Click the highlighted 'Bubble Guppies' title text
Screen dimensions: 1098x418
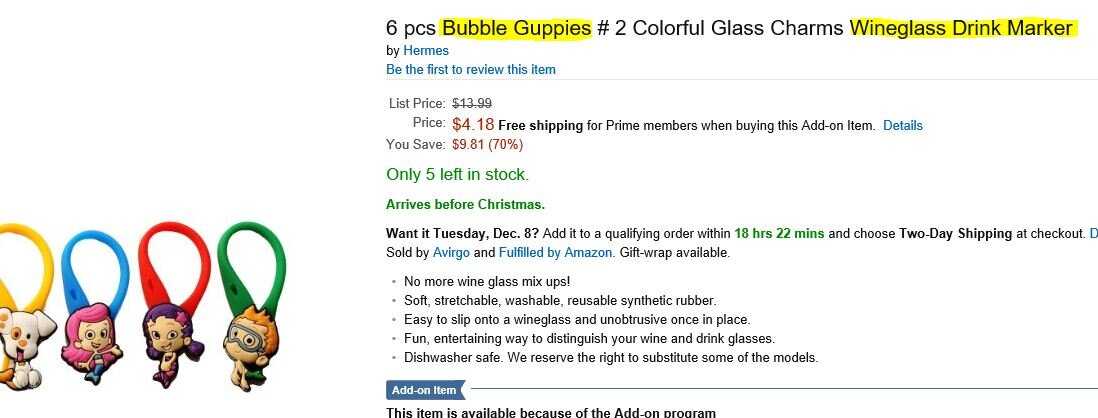click(516, 28)
